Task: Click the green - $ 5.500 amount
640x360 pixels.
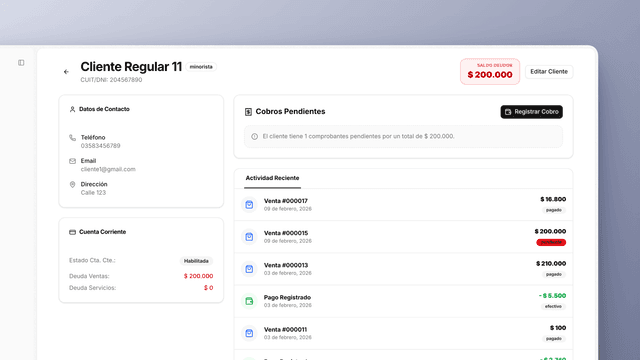Action: [x=552, y=296]
